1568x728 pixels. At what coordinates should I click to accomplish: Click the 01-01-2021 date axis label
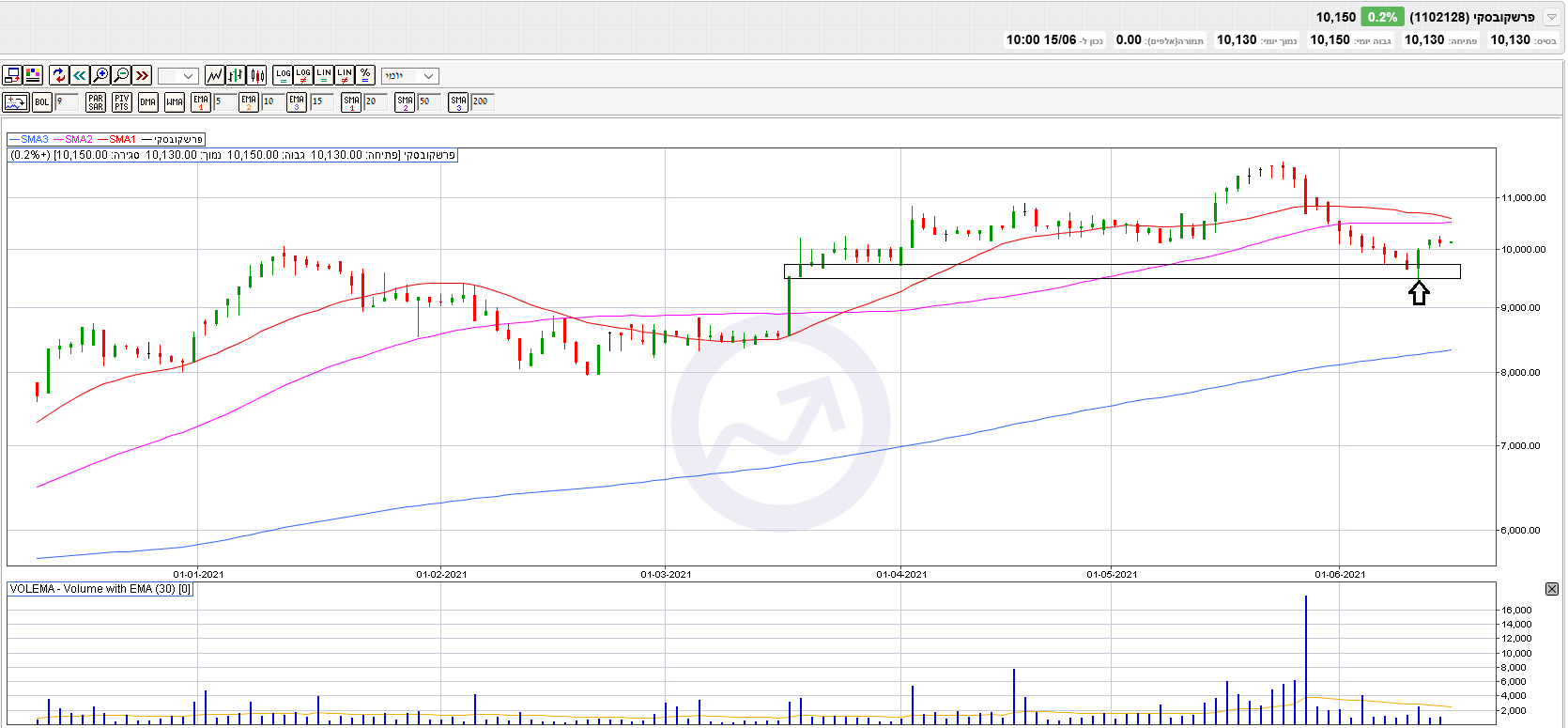[198, 574]
